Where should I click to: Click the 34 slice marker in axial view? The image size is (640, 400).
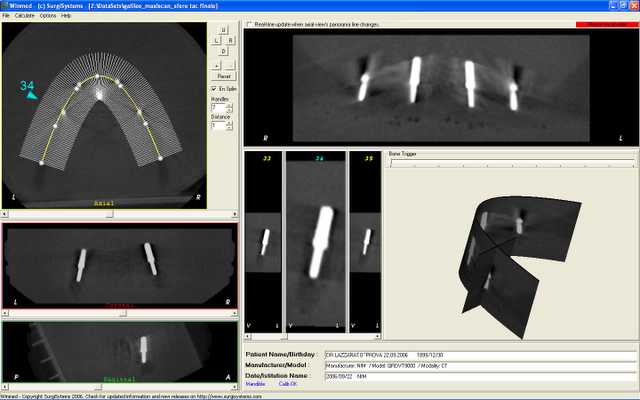tap(28, 89)
